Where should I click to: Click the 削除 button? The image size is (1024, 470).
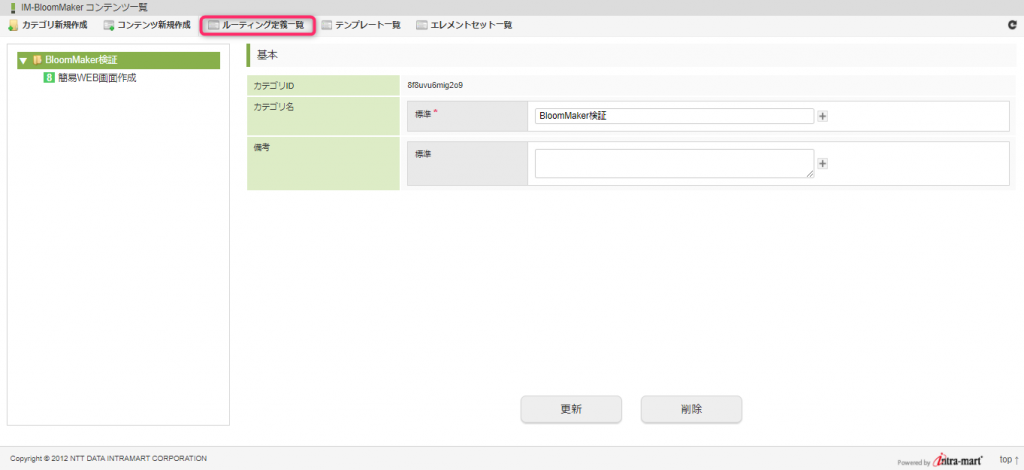click(x=691, y=409)
